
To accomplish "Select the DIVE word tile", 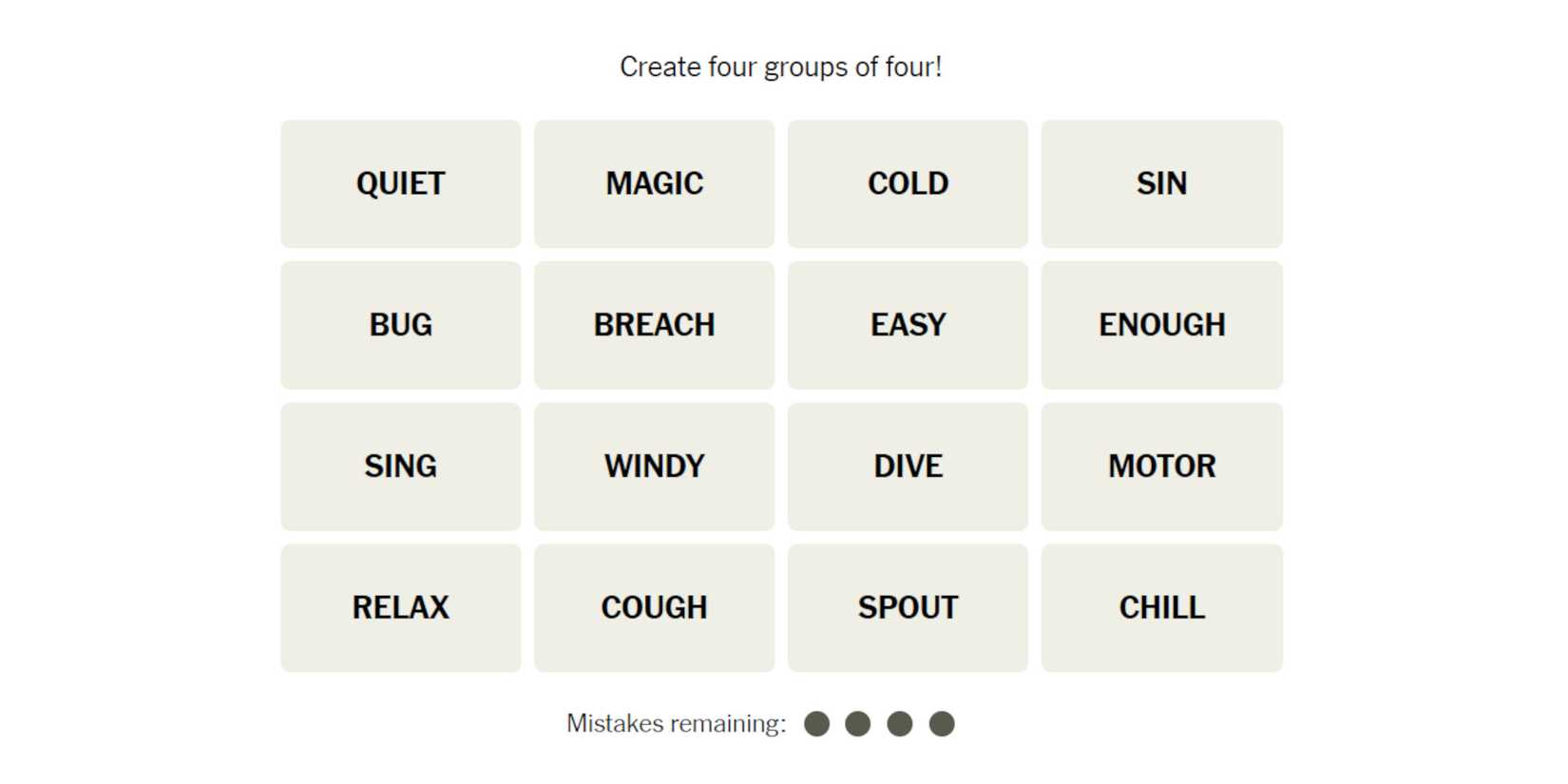I will (908, 467).
